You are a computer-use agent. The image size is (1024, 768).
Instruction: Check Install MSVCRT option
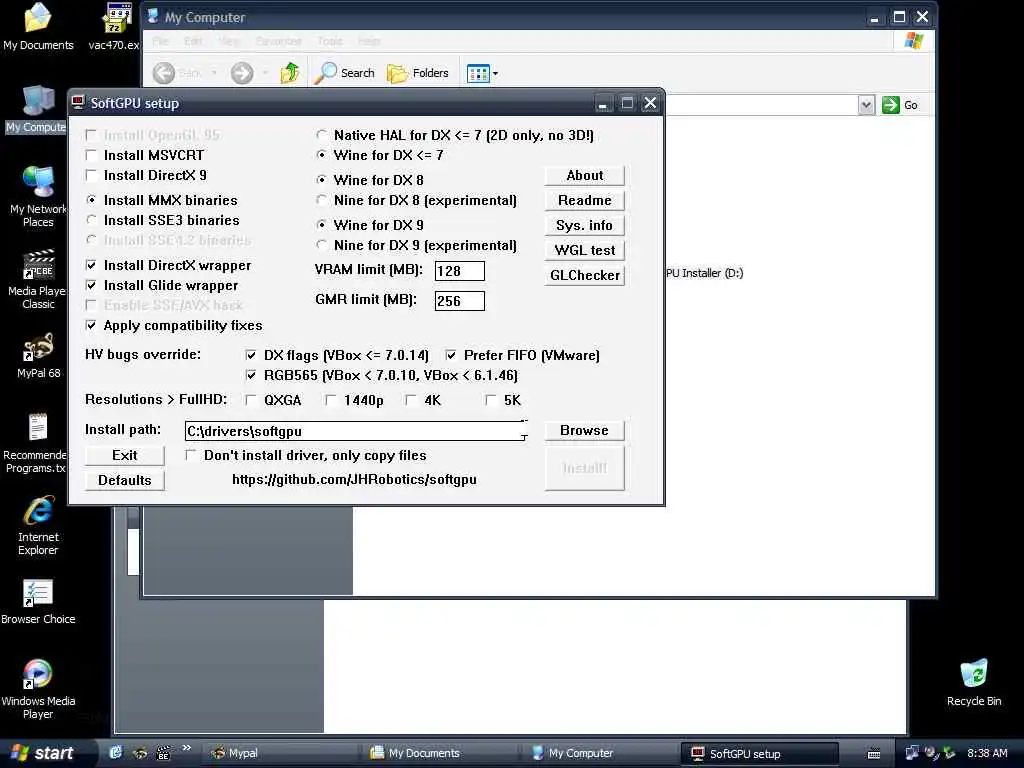pos(91,155)
